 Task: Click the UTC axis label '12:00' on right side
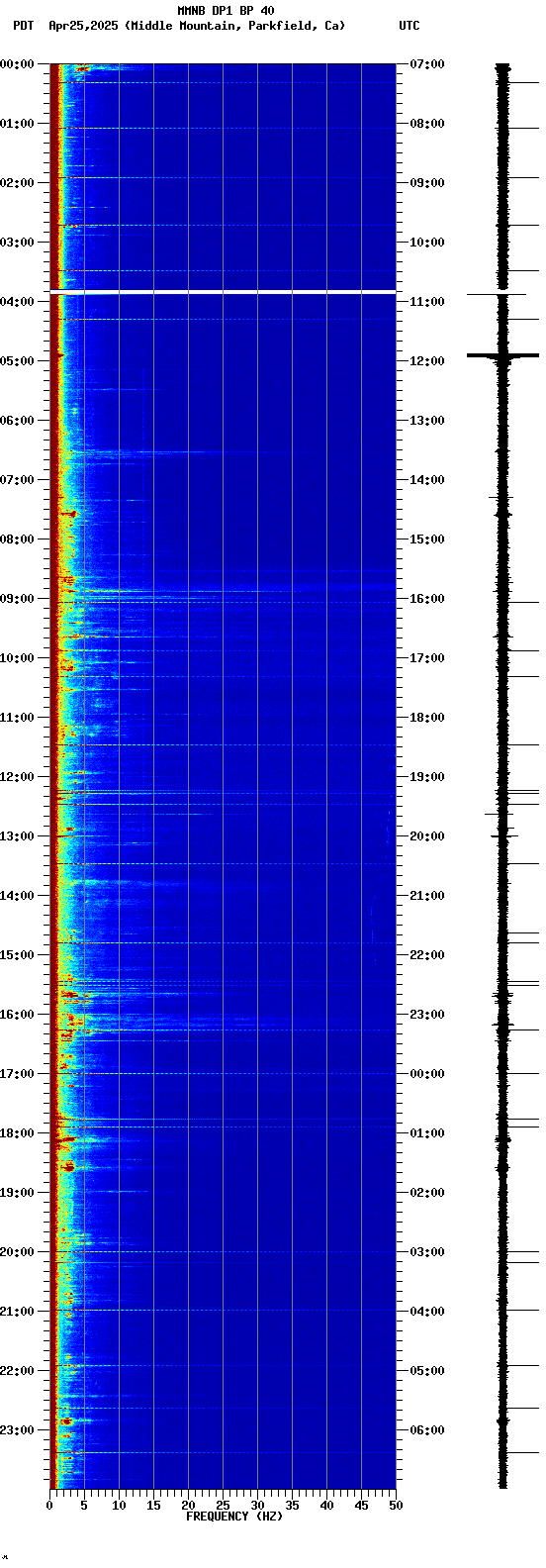(426, 361)
